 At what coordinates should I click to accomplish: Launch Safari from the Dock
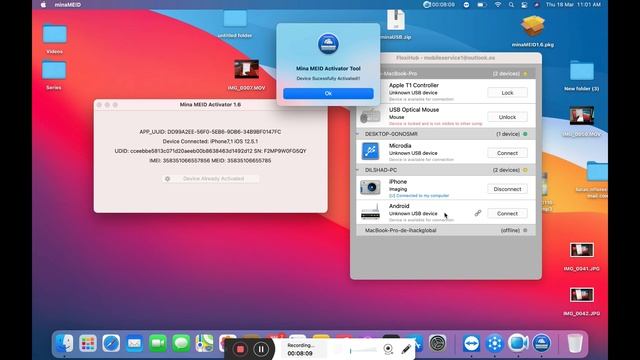[x=111, y=343]
